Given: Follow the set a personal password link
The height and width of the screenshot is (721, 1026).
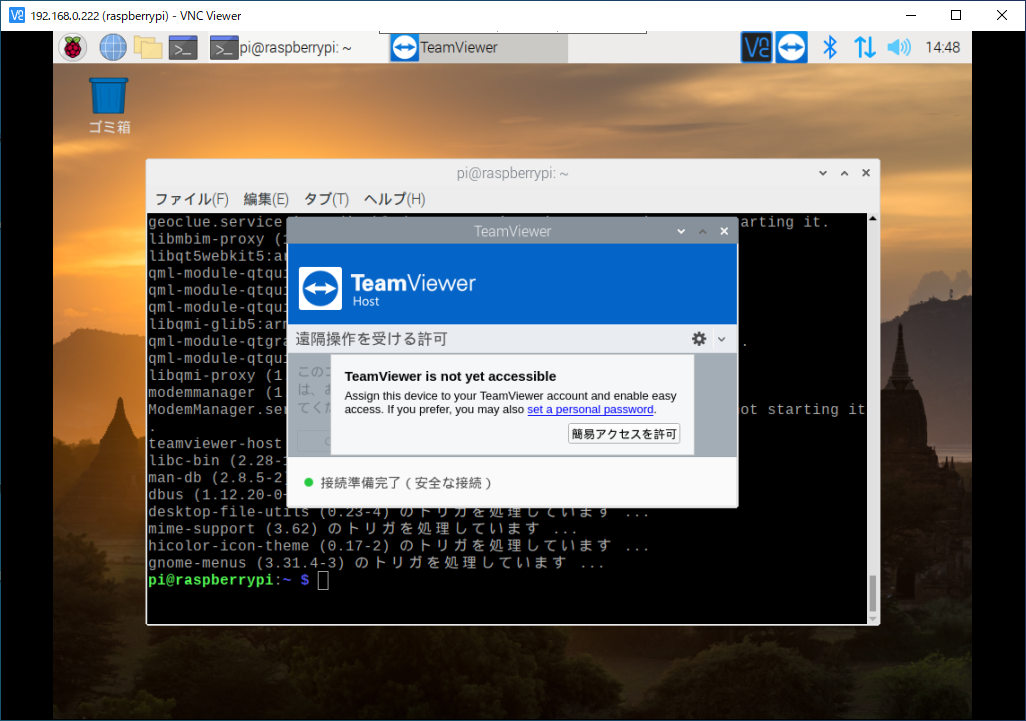Looking at the screenshot, I should (590, 410).
